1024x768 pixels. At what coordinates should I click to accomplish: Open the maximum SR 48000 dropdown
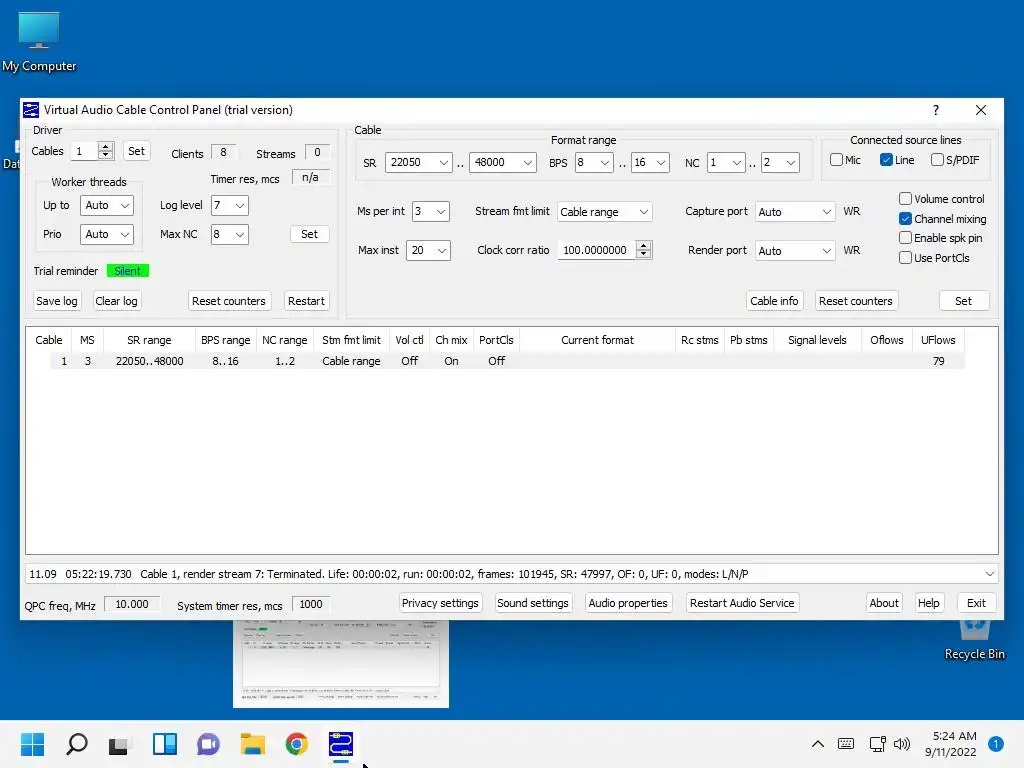tap(502, 162)
